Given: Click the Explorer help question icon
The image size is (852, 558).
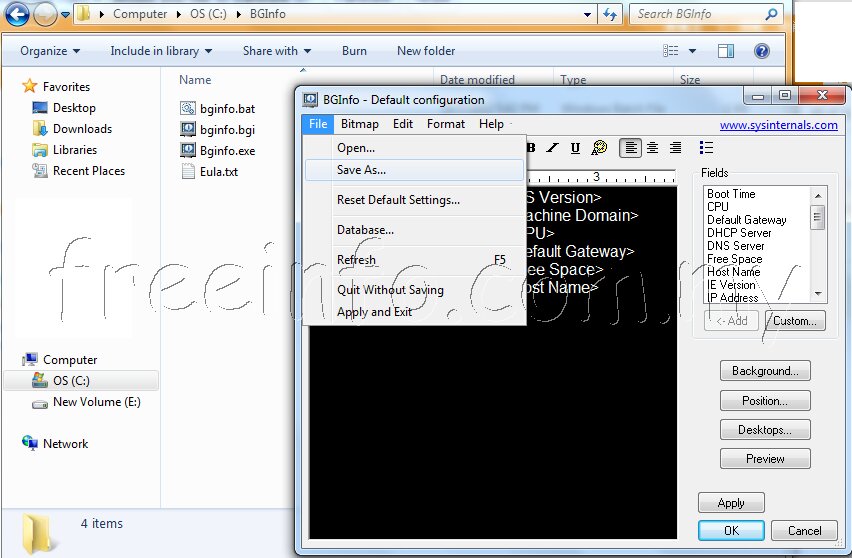Looking at the screenshot, I should click(x=762, y=51).
